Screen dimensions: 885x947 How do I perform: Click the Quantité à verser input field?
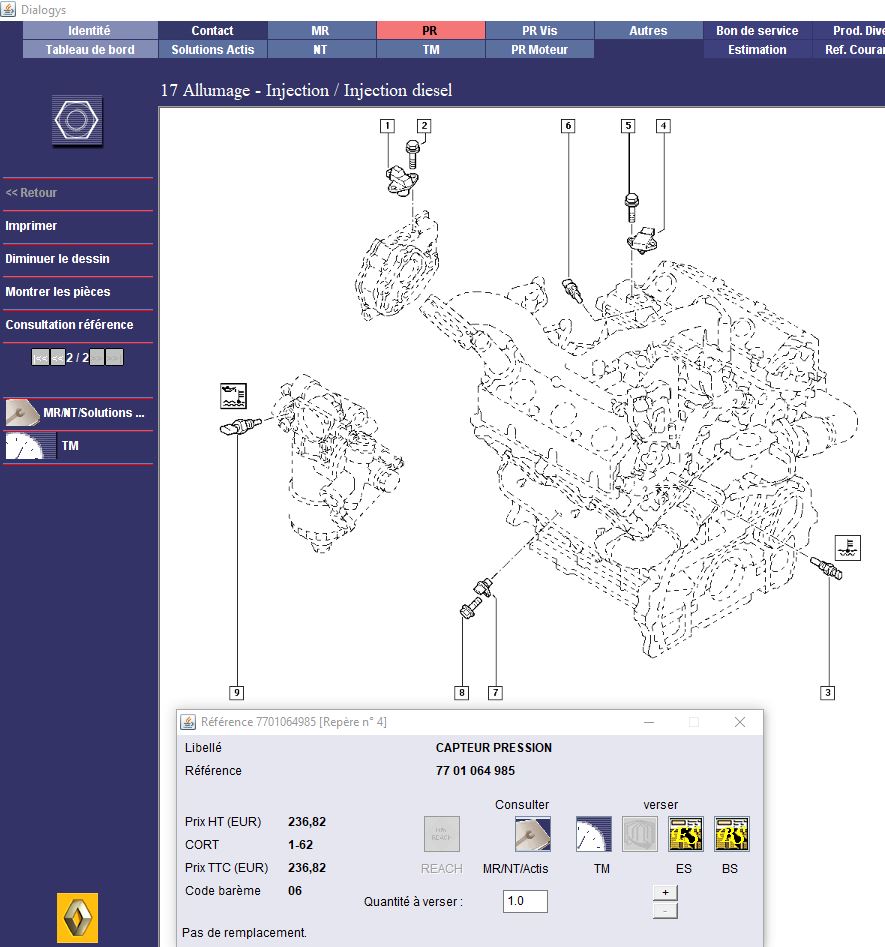coord(525,901)
